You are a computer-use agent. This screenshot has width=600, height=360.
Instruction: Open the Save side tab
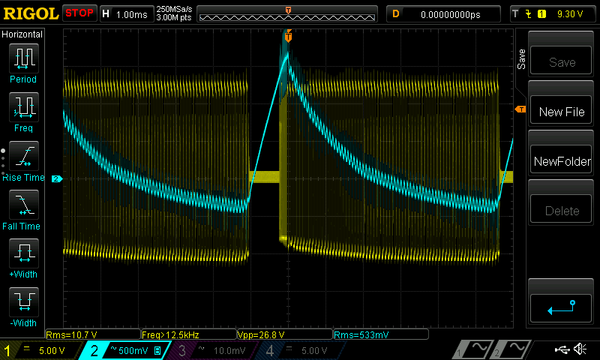pos(521,59)
